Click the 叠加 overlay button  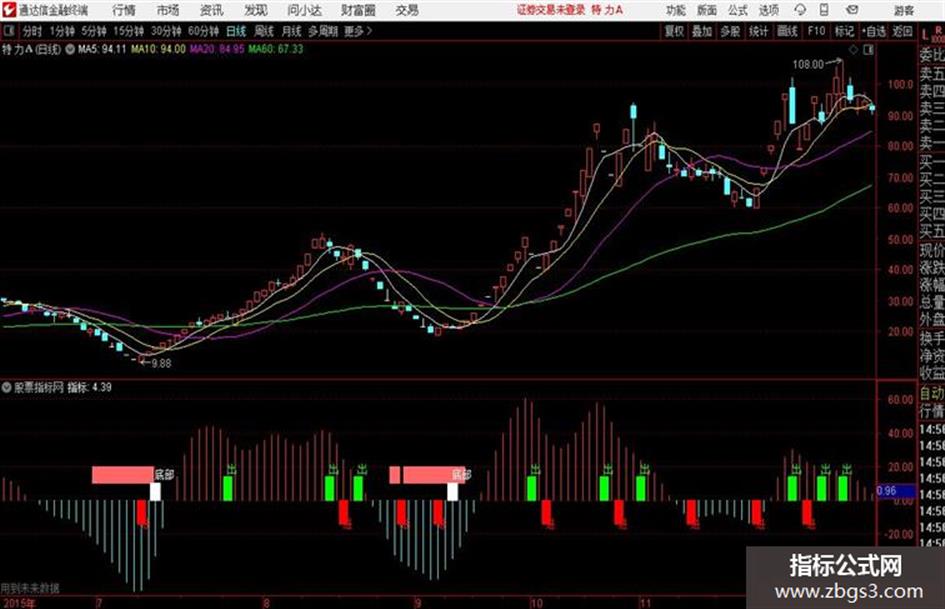coord(702,31)
